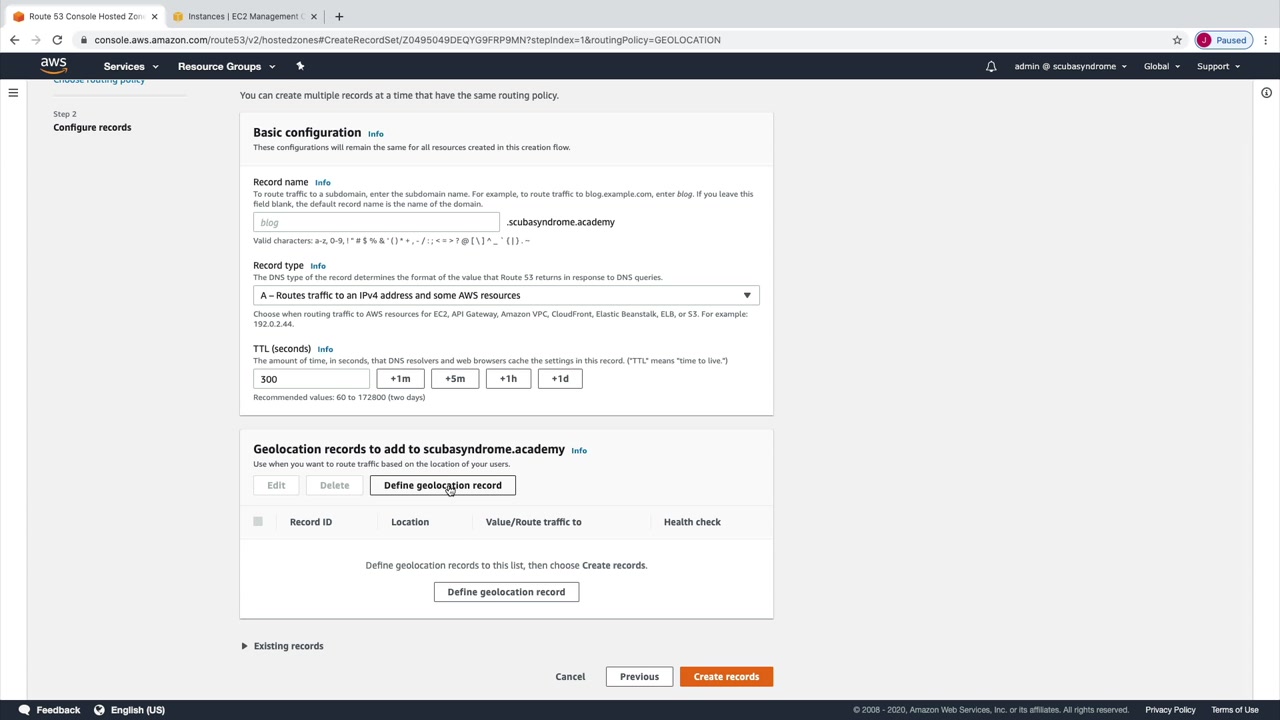Click the browser back arrow
The image size is (1280, 720).
click(x=14, y=40)
